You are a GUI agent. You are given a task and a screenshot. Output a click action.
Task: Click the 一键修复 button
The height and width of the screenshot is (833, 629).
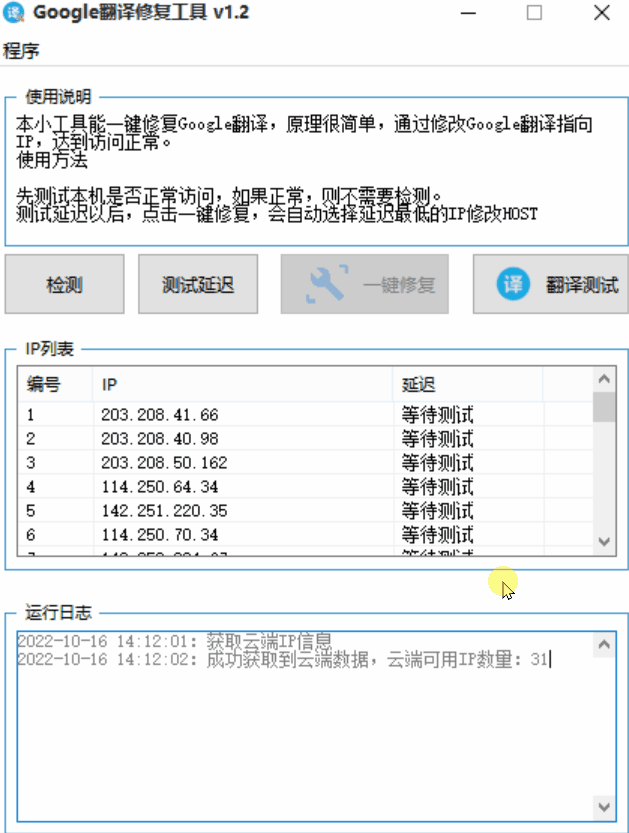click(x=364, y=284)
